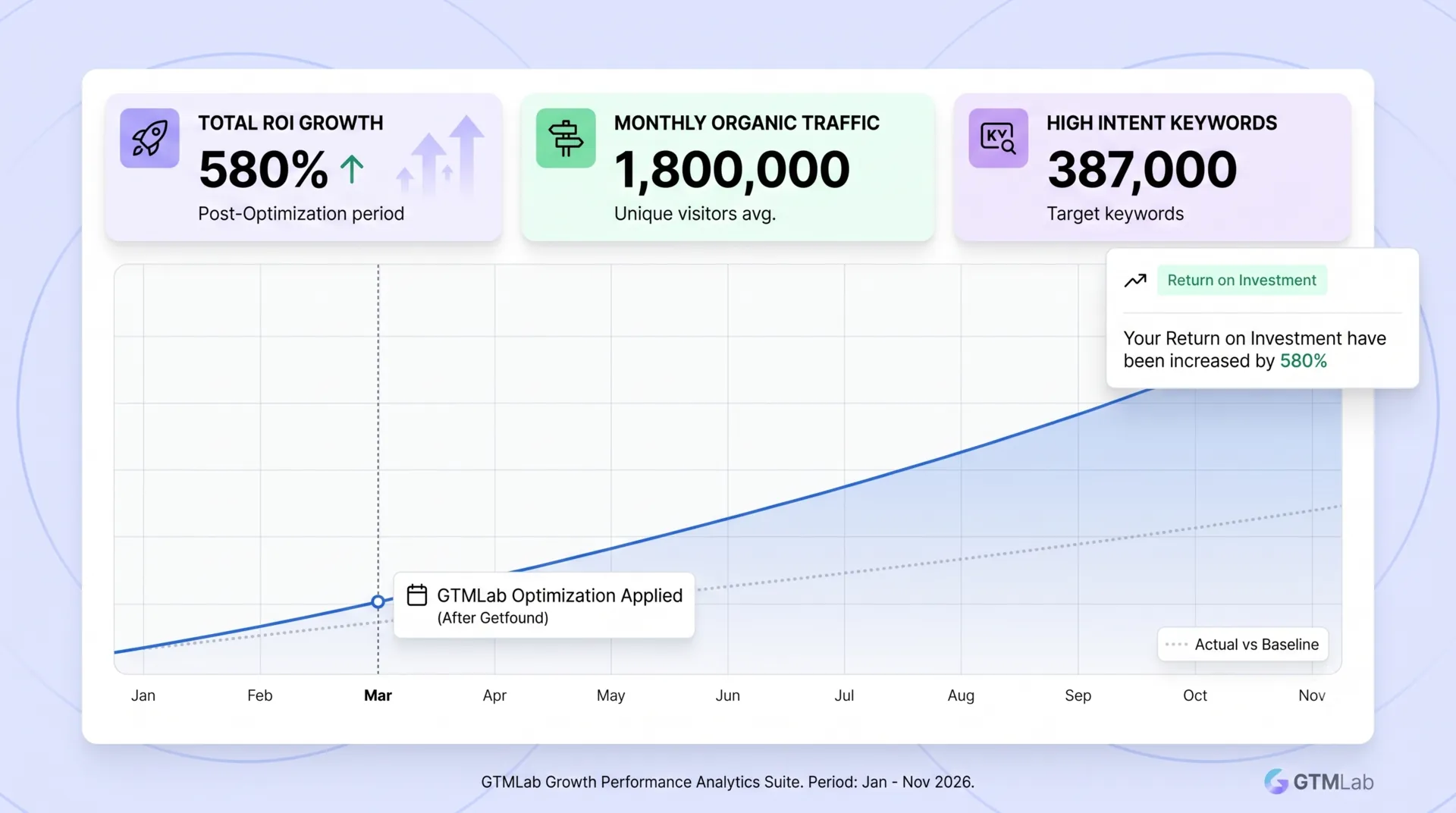
Task: Open the Monthly Organic Traffic card
Action: [727, 168]
